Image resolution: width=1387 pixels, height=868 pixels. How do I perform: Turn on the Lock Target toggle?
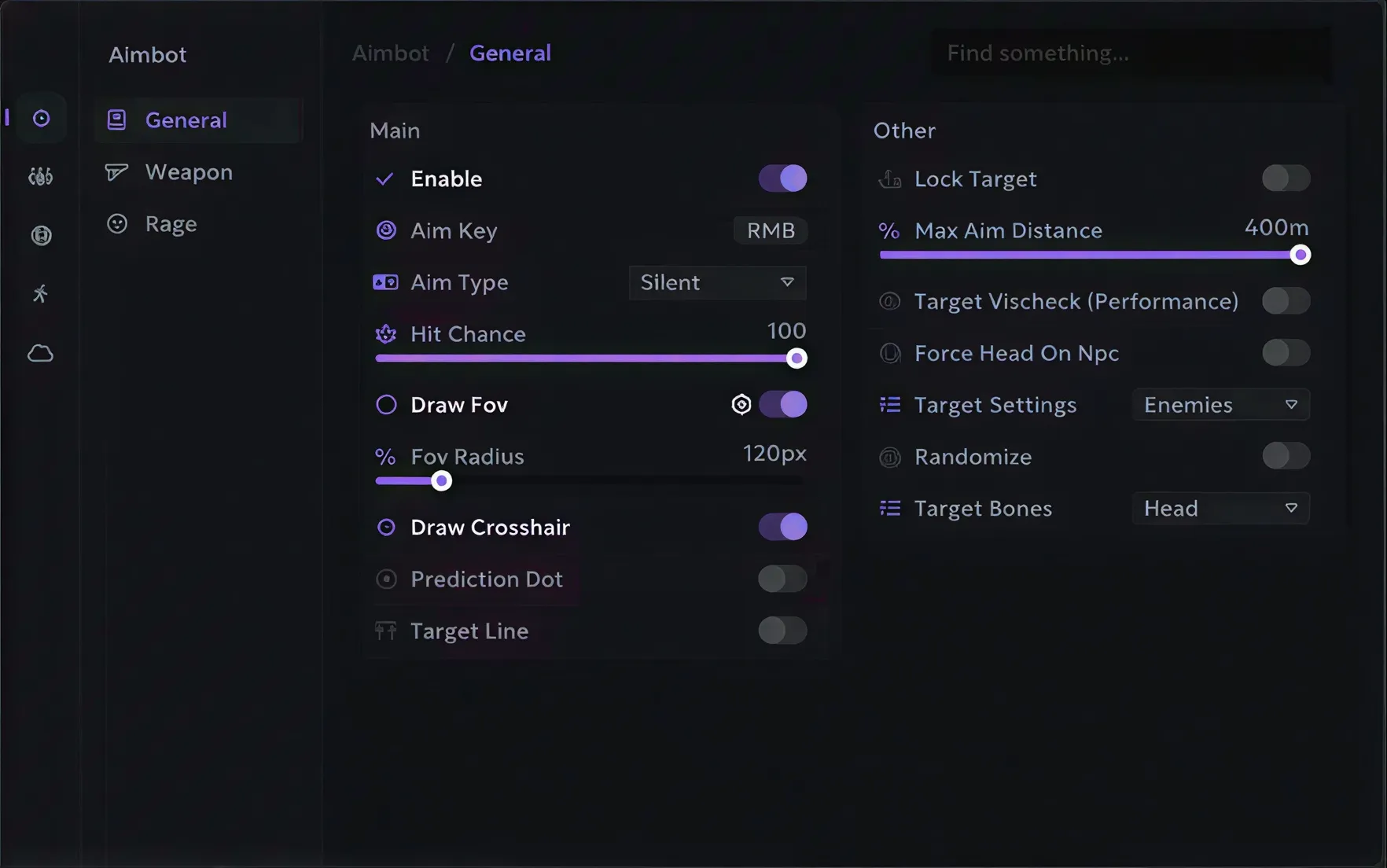(x=1286, y=178)
